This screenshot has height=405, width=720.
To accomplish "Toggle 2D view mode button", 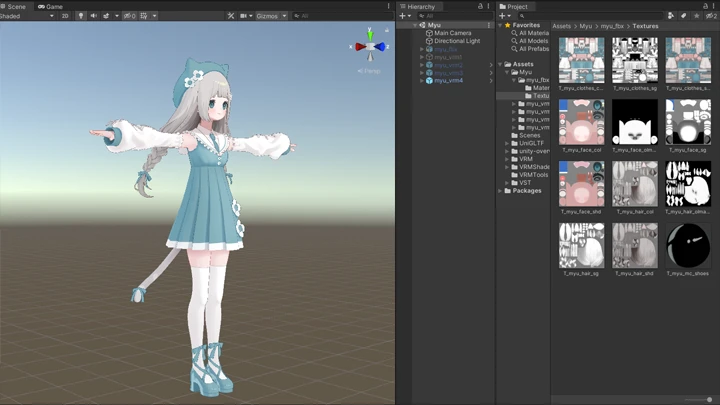I will tap(65, 16).
